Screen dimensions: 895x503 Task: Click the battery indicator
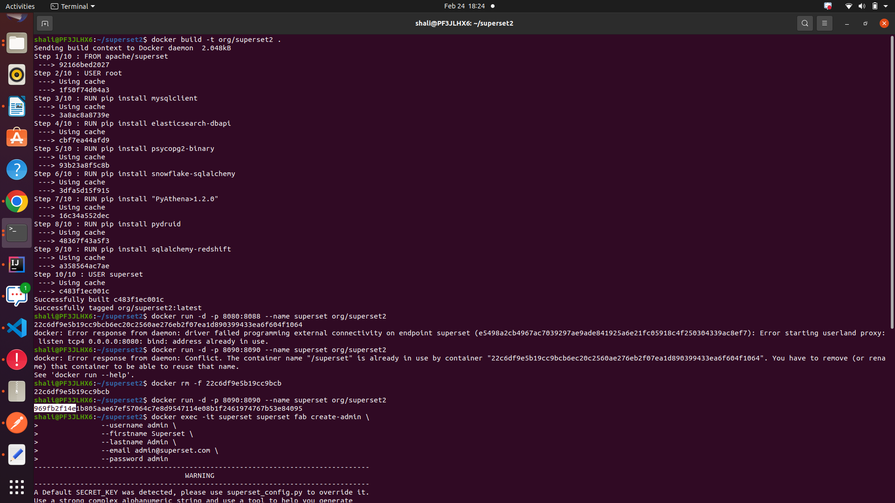point(874,6)
